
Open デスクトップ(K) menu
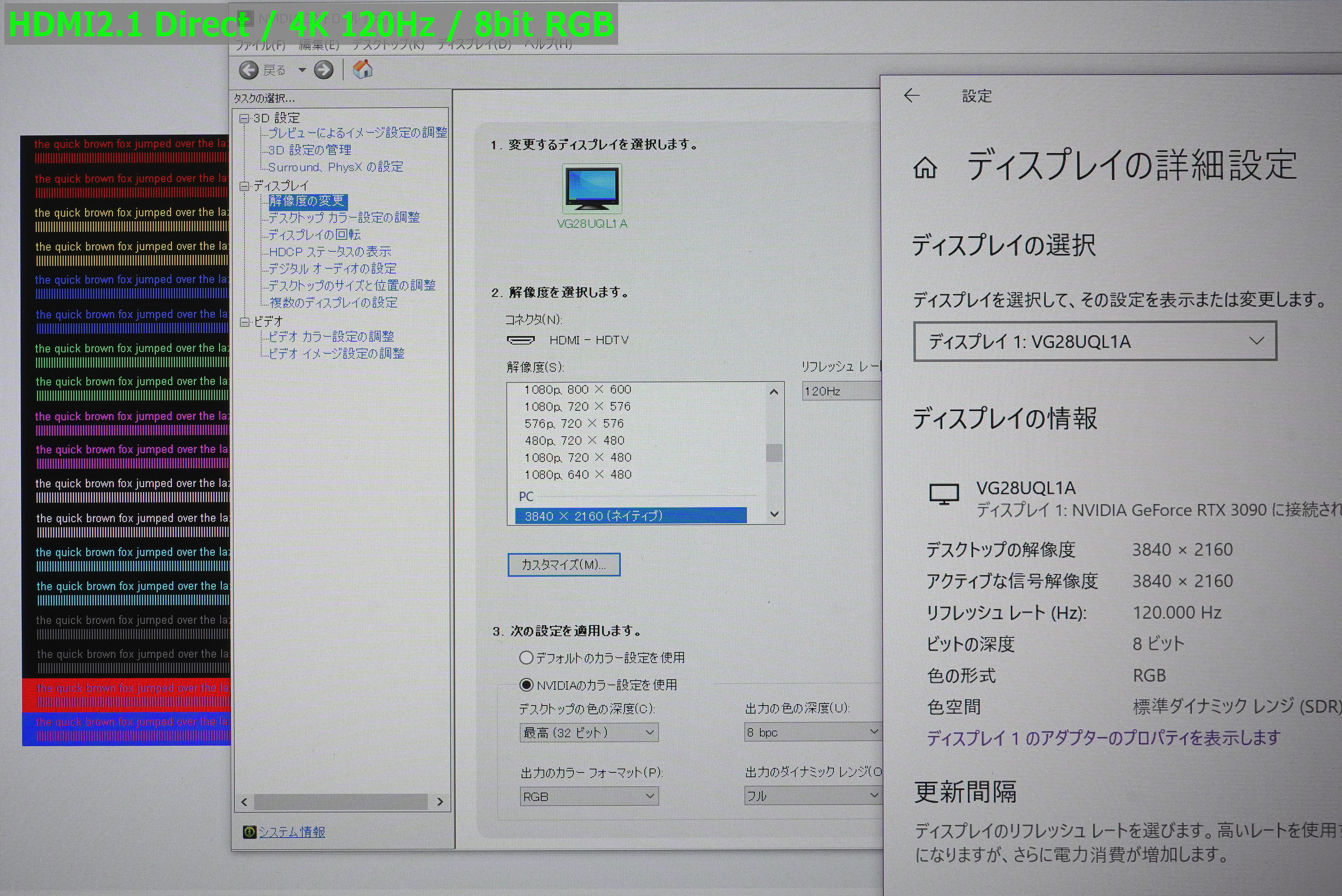[388, 45]
